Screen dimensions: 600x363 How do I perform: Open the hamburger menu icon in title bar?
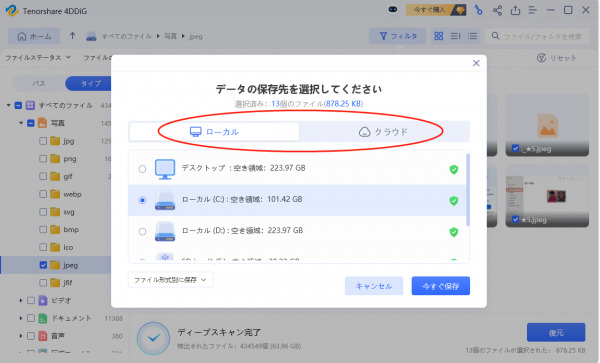[533, 10]
